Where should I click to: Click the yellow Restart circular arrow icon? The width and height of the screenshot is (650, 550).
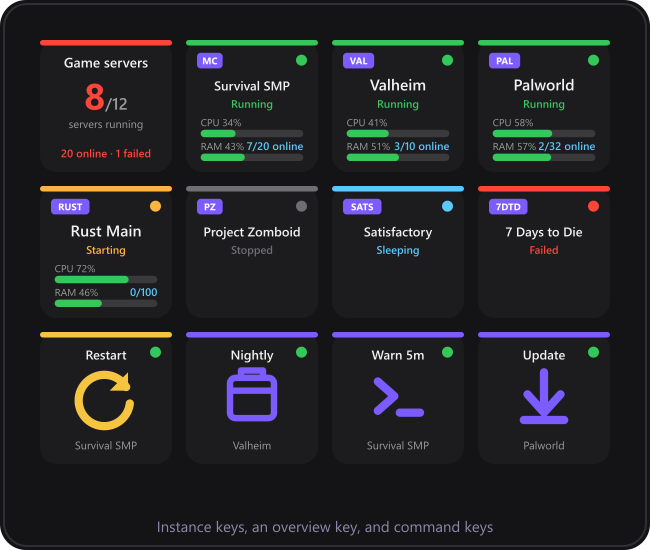(x=104, y=400)
